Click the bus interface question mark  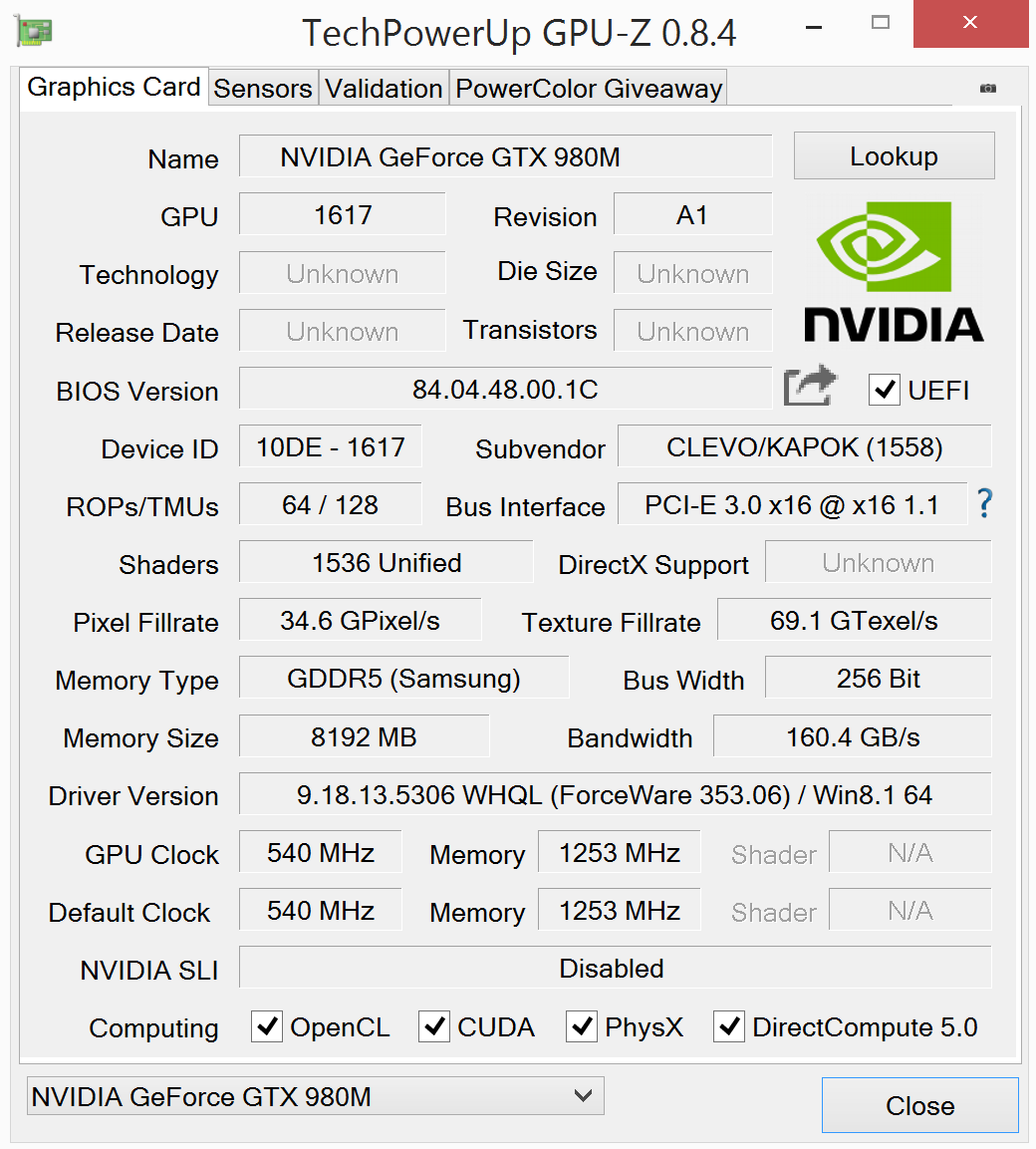pyautogui.click(x=985, y=503)
